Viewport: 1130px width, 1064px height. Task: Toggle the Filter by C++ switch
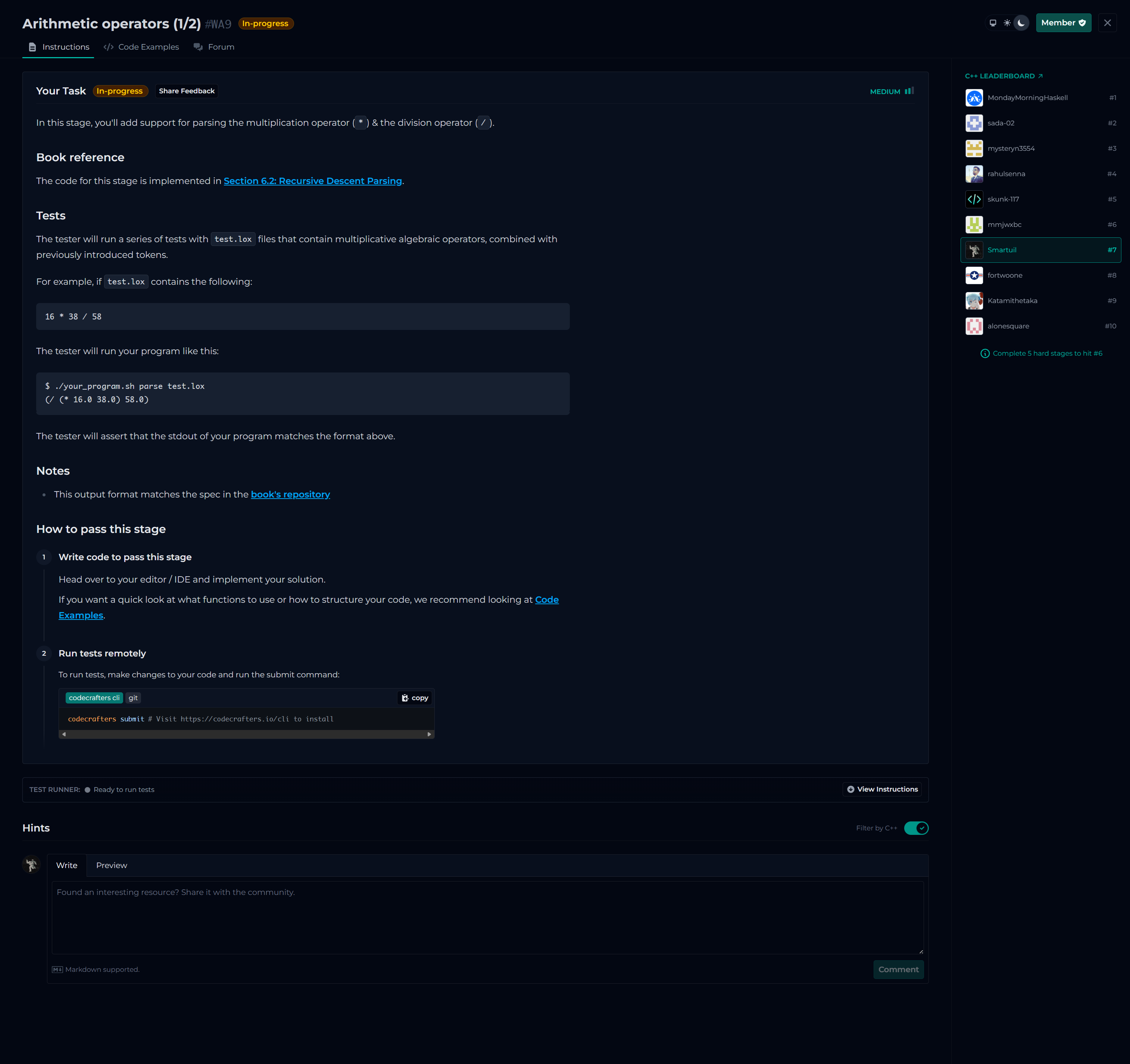point(916,828)
